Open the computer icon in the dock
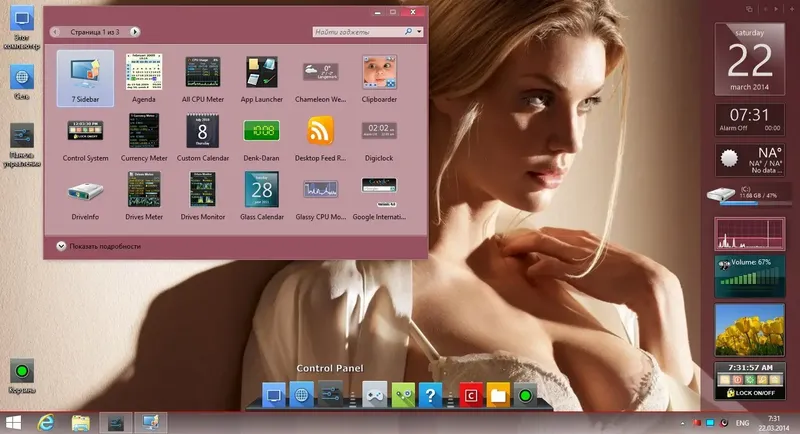 point(274,395)
